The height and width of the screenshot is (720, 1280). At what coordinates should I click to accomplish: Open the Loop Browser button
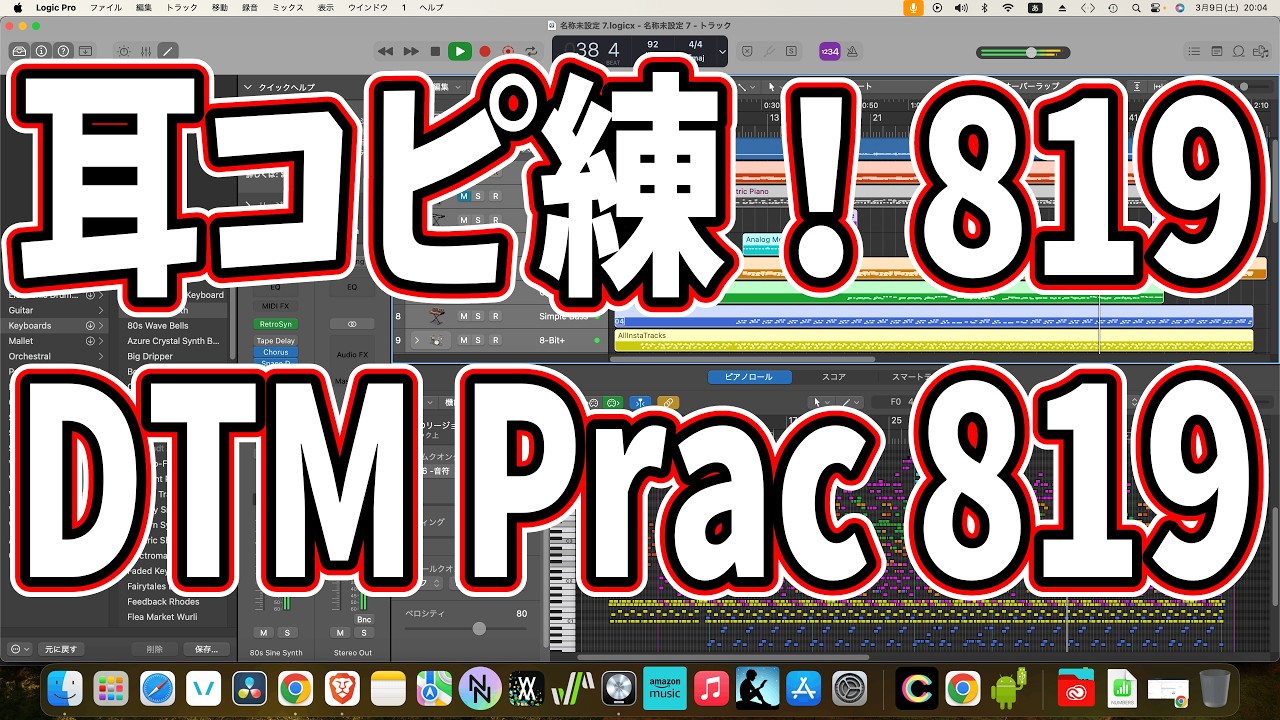pos(1239,51)
